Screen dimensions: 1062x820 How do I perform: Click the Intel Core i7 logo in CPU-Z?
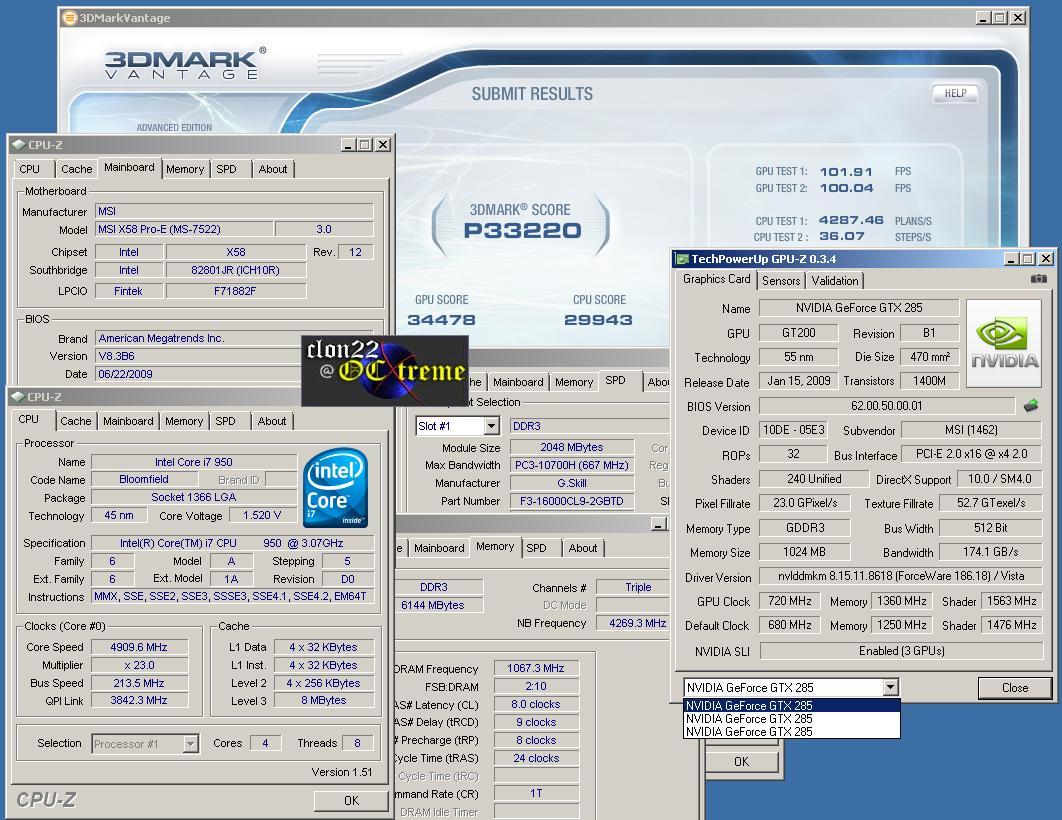[335, 488]
